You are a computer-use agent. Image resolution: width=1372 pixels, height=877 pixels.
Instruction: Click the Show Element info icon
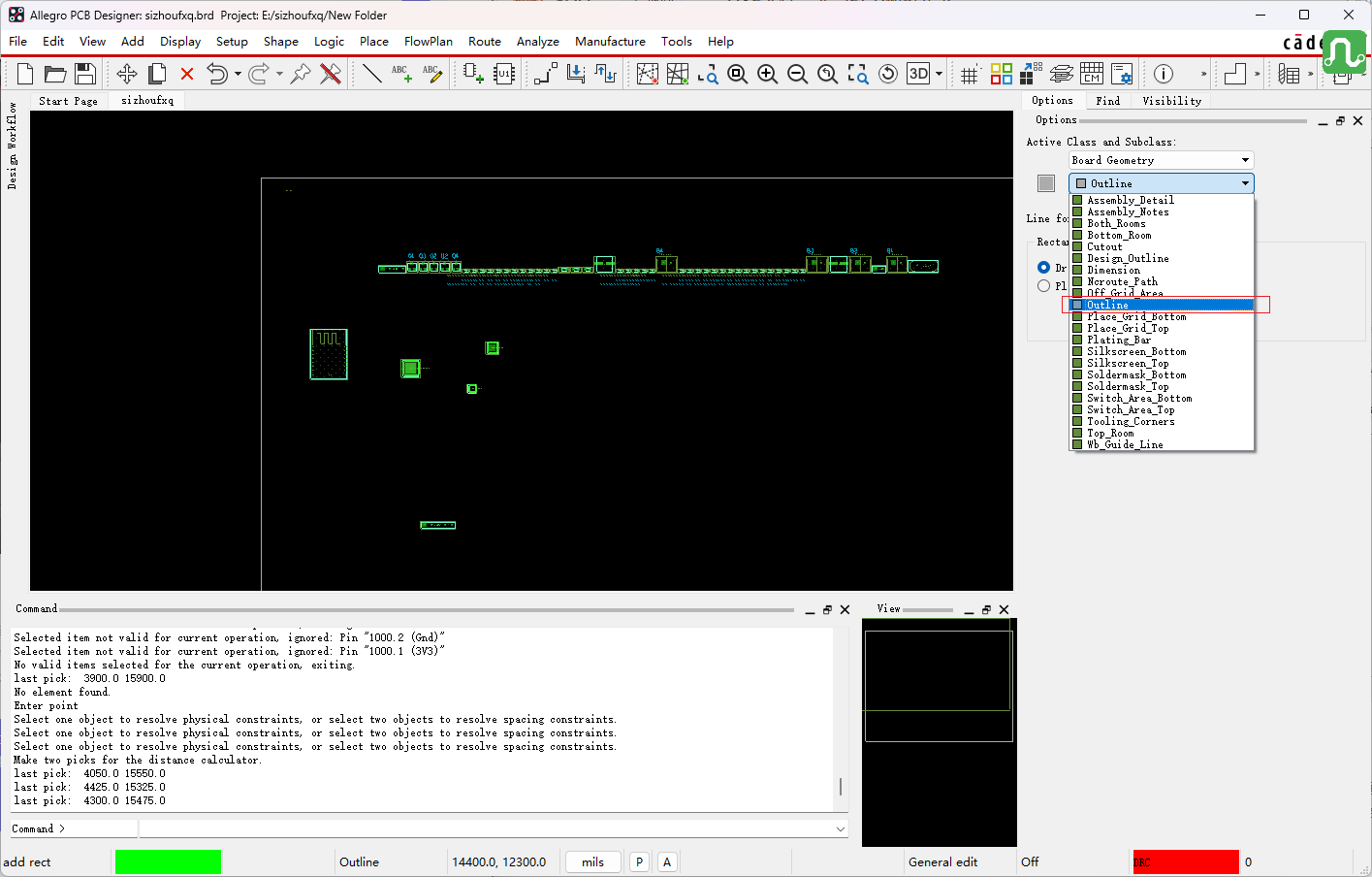point(1164,74)
